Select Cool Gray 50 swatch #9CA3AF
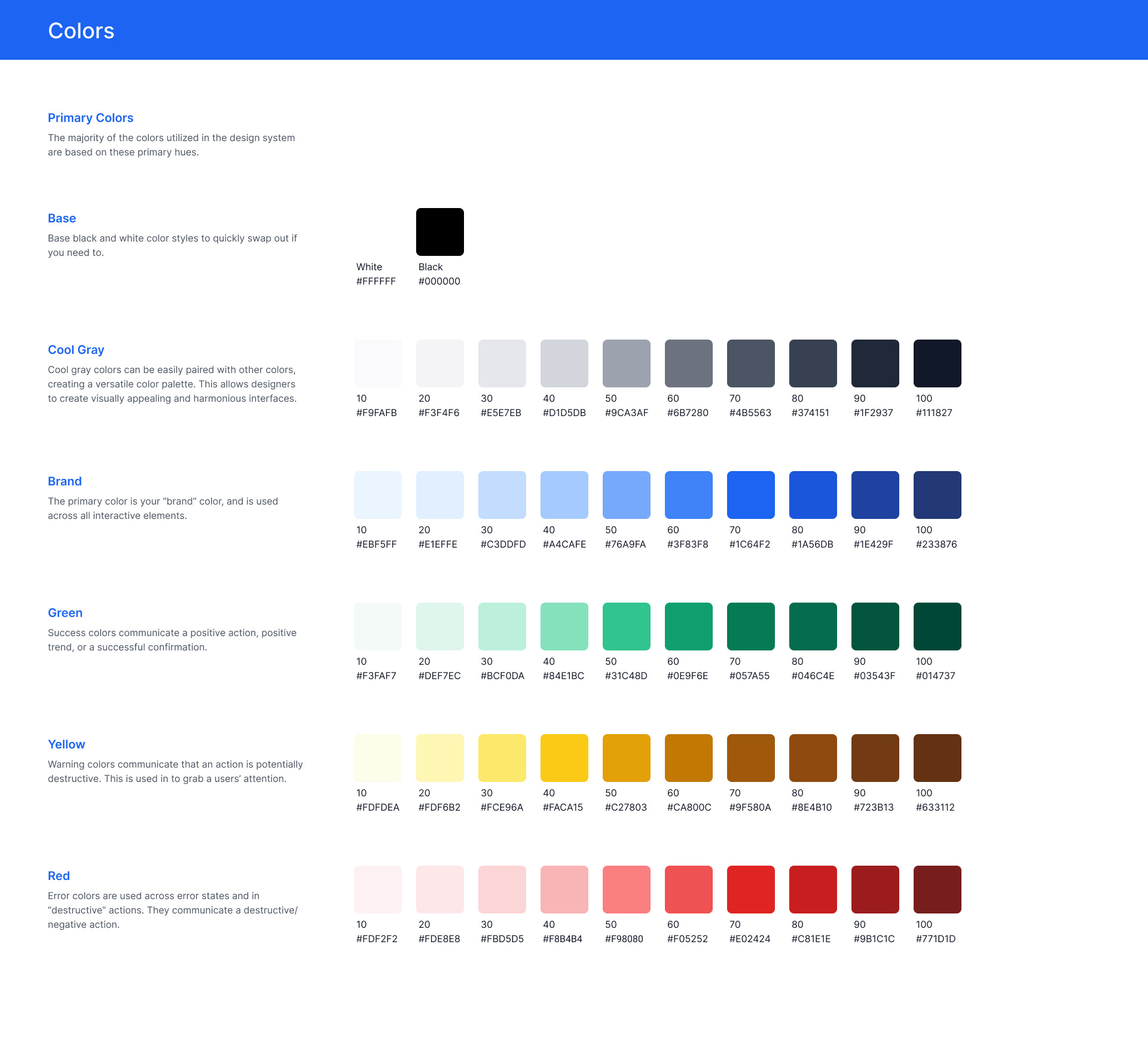Screen dimensions: 1148x1045 pyautogui.click(x=626, y=363)
